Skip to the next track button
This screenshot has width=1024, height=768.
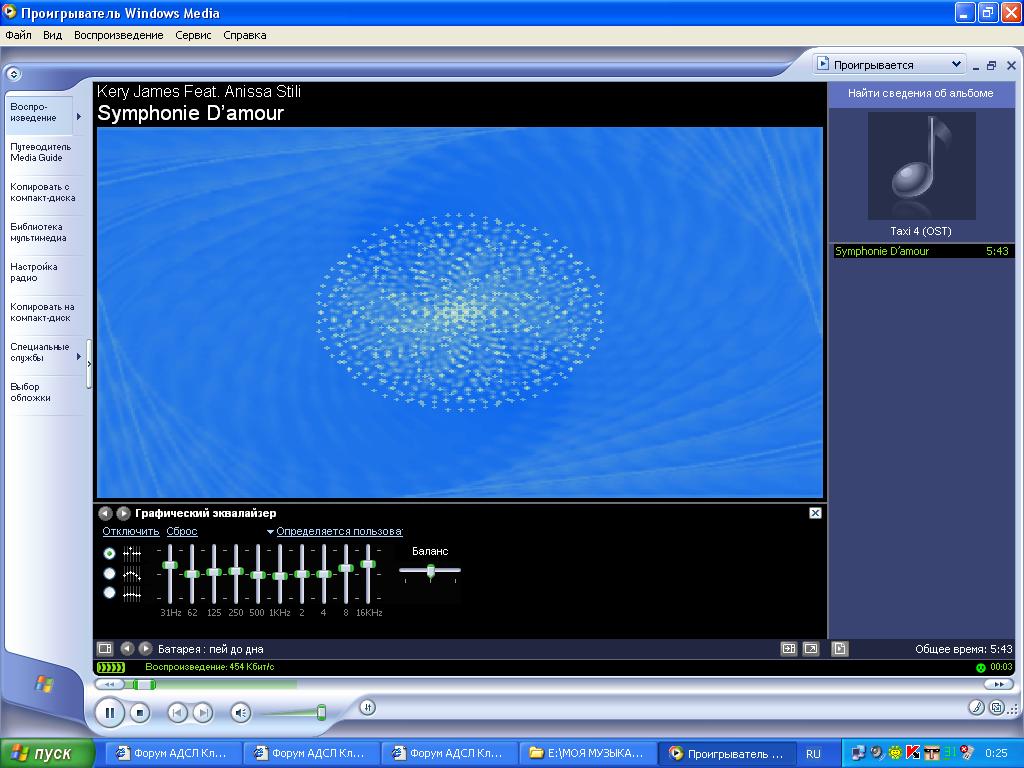pyautogui.click(x=203, y=713)
